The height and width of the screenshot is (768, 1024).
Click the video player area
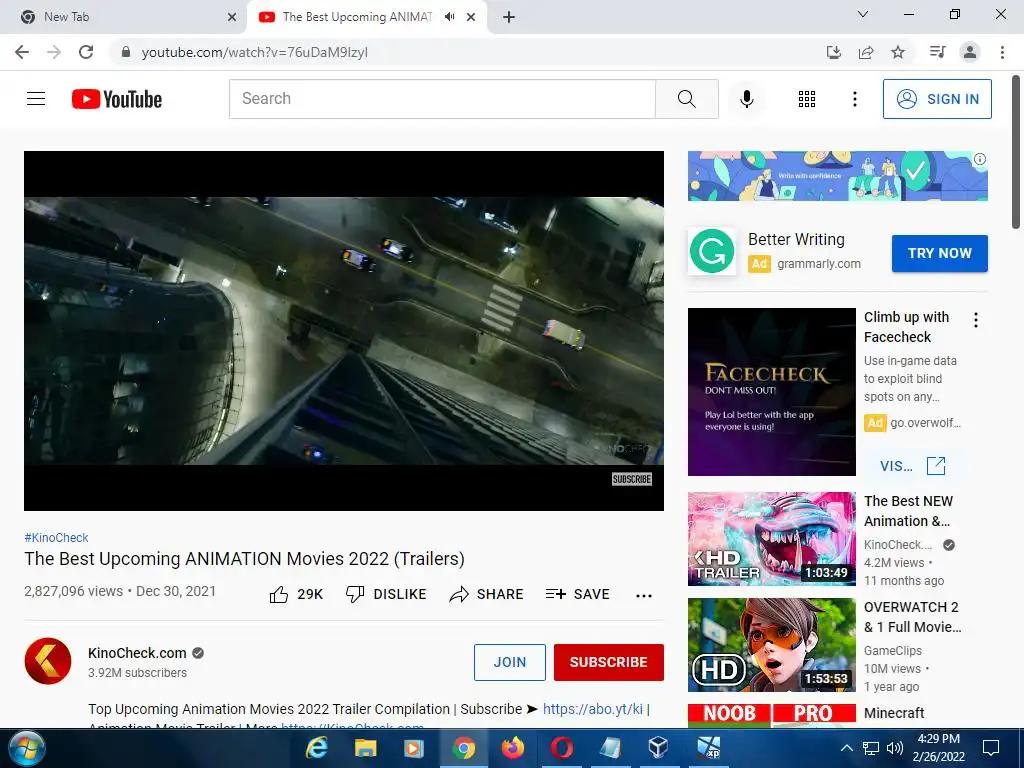pos(344,330)
